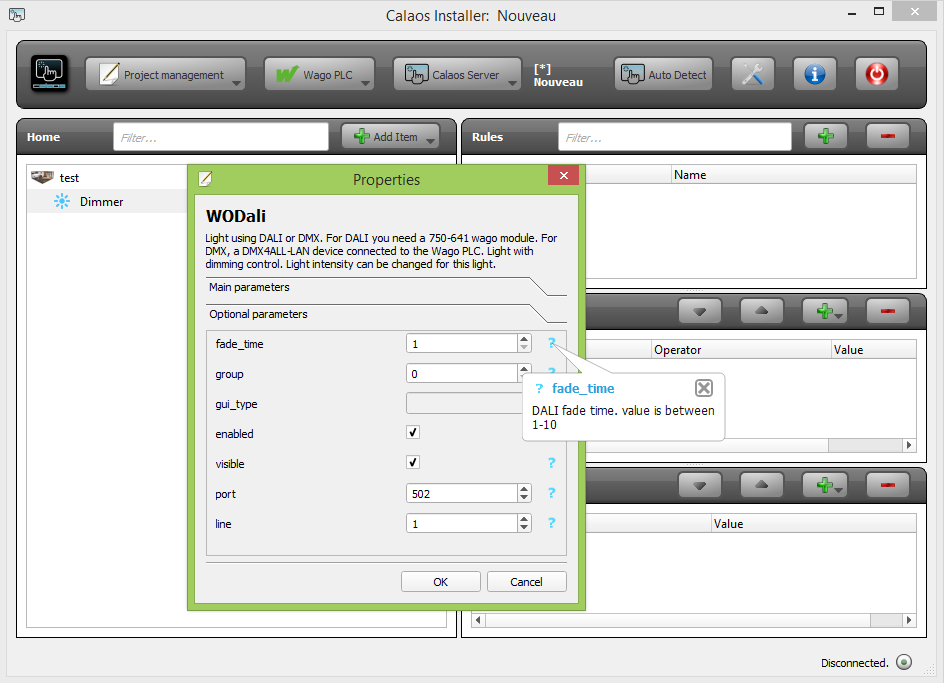944x683 pixels.
Task: Open Project management menu
Action: coord(166,74)
